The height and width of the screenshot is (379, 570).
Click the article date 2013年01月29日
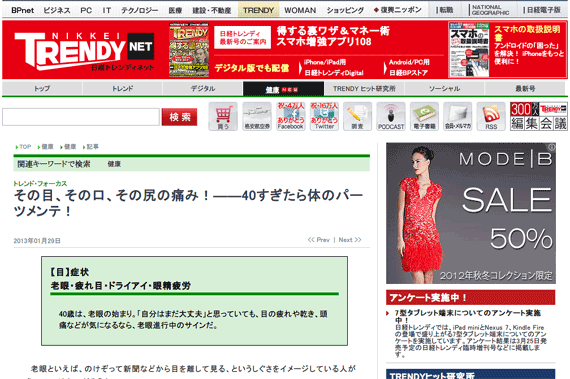coord(37,241)
